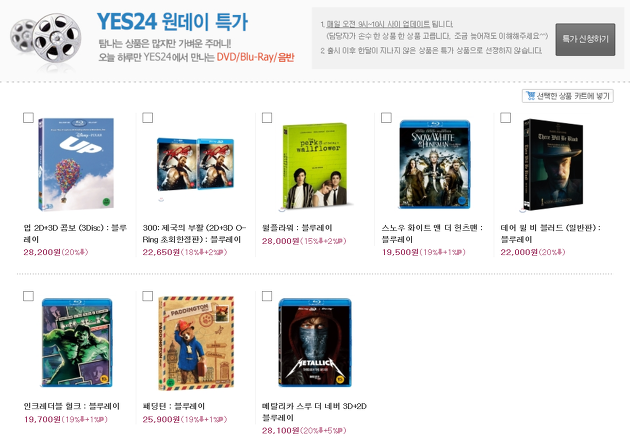View the Snow White Huntsman cover image

[x=435, y=164]
